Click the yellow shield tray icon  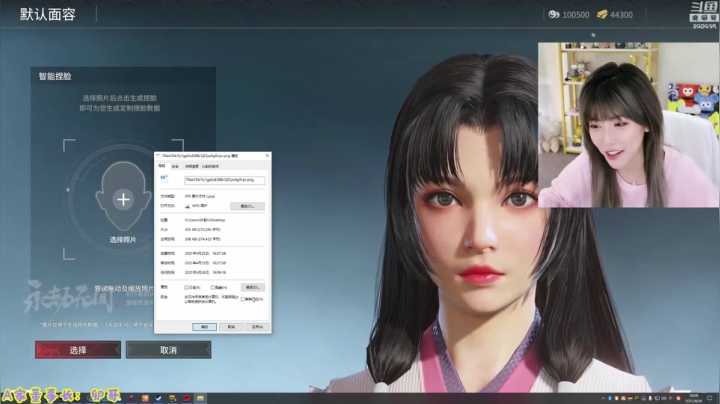click(x=617, y=398)
